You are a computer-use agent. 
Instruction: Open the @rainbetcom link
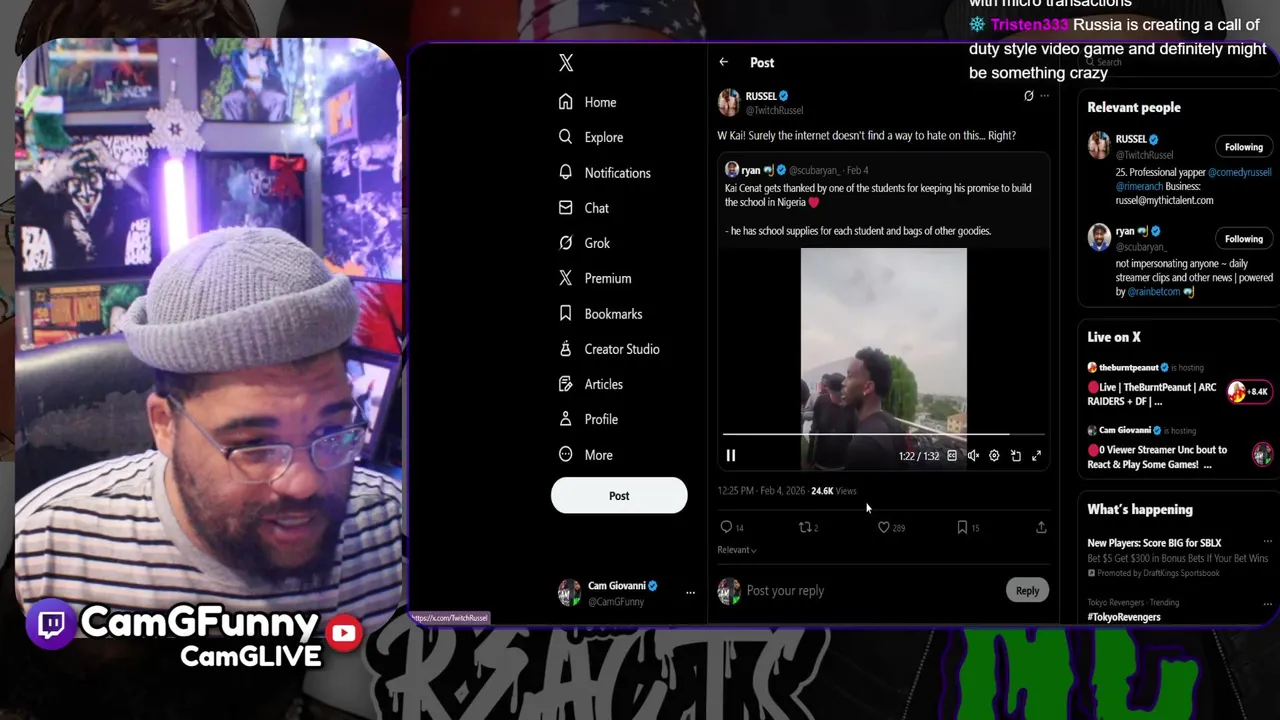(1154, 292)
